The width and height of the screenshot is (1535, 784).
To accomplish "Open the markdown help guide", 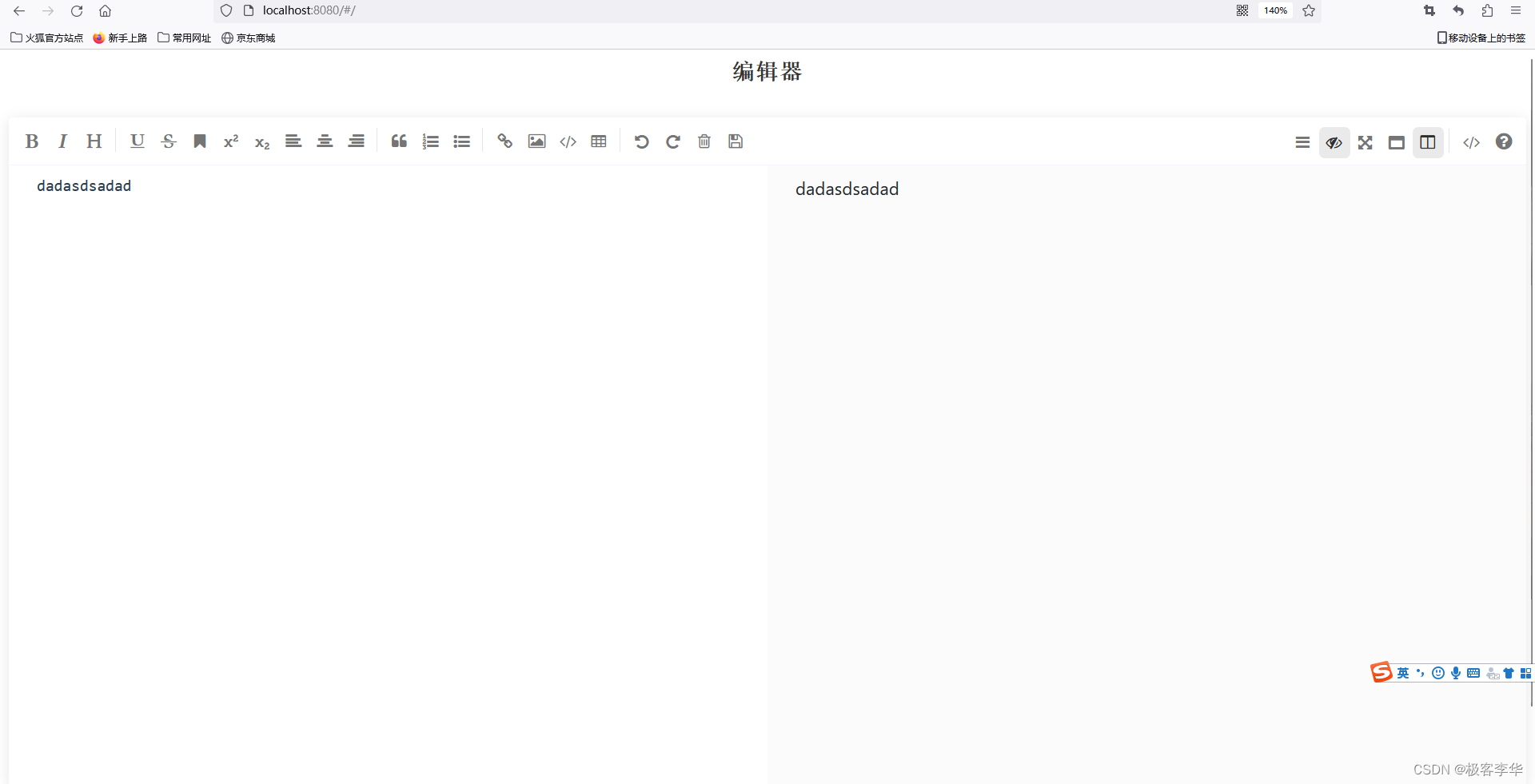I will click(x=1504, y=141).
